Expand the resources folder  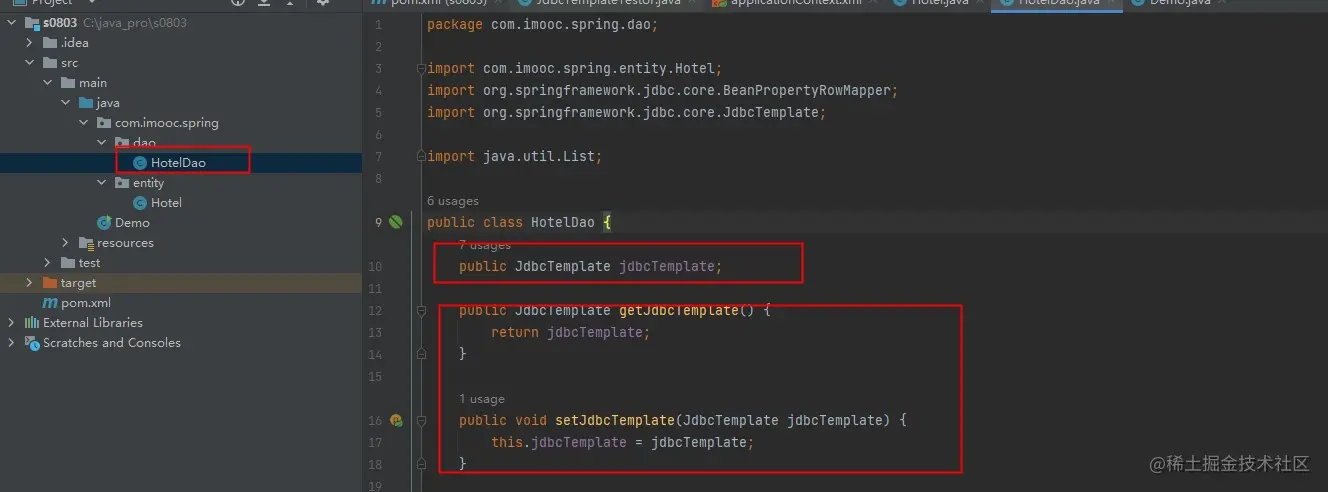(x=66, y=243)
